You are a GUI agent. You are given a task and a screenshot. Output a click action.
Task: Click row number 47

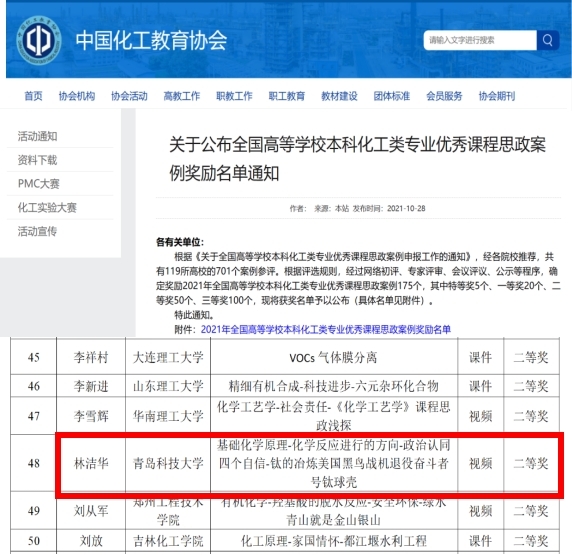(34, 416)
